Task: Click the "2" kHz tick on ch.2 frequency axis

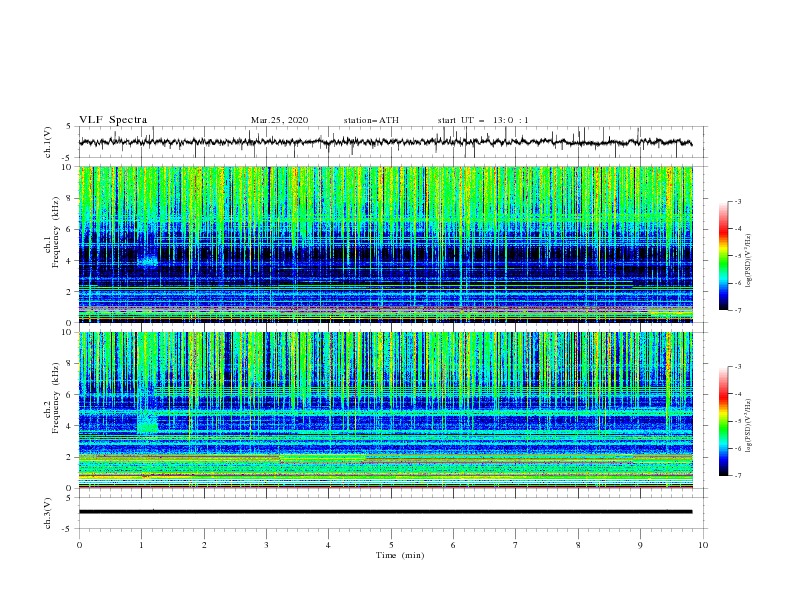Action: [x=70, y=457]
